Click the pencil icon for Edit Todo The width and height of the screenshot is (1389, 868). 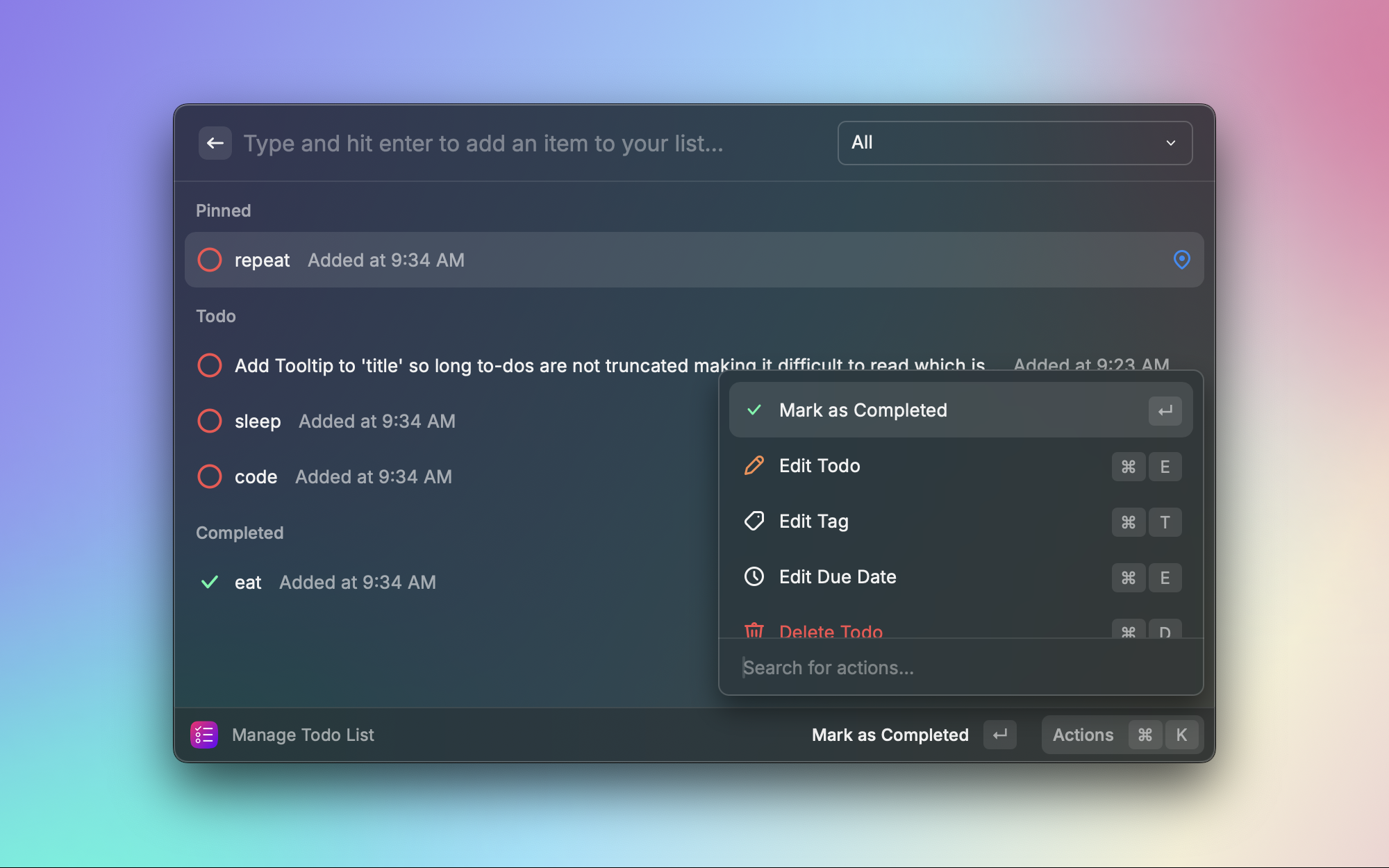point(754,465)
